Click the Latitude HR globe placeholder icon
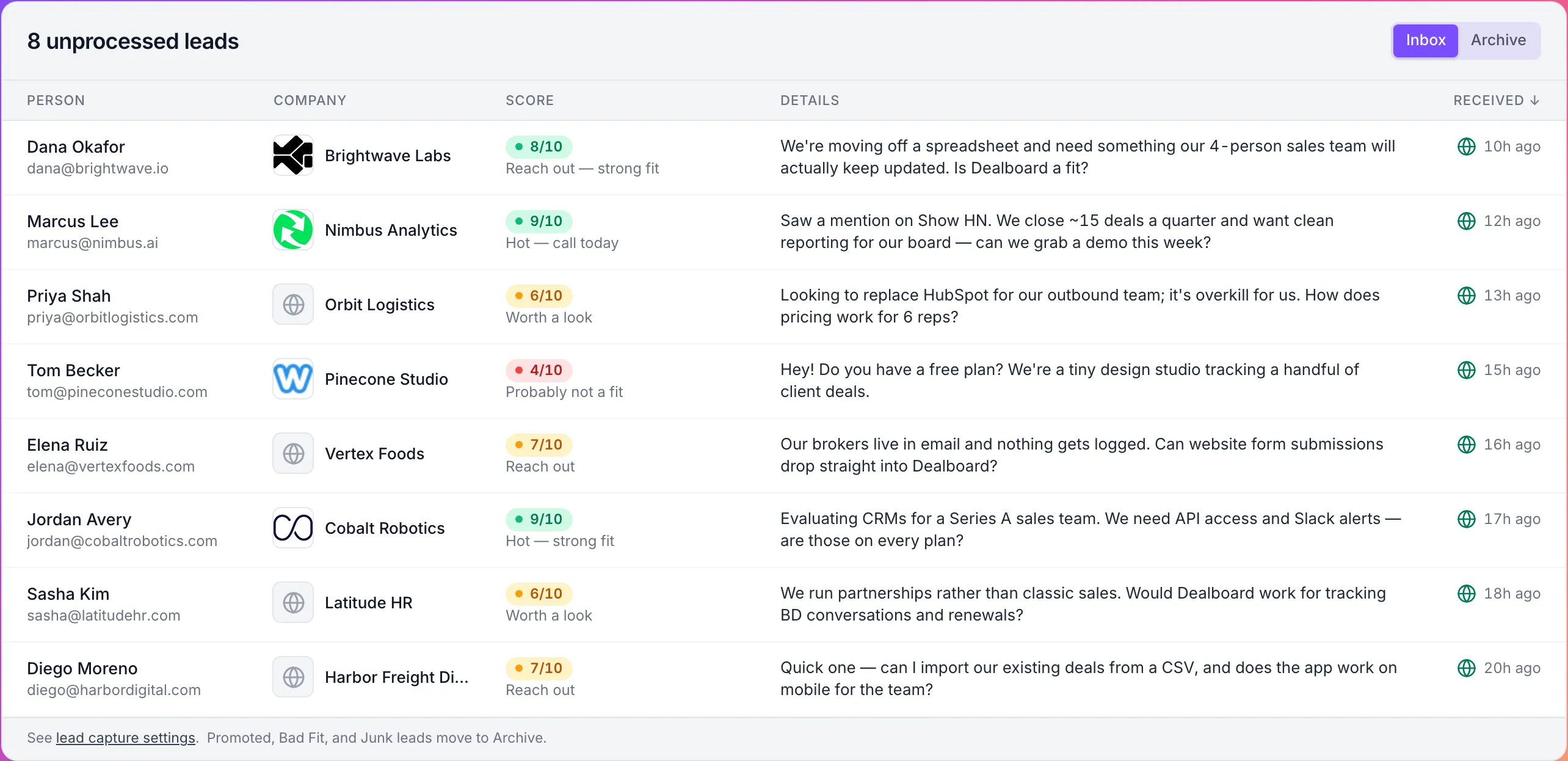 pos(293,602)
